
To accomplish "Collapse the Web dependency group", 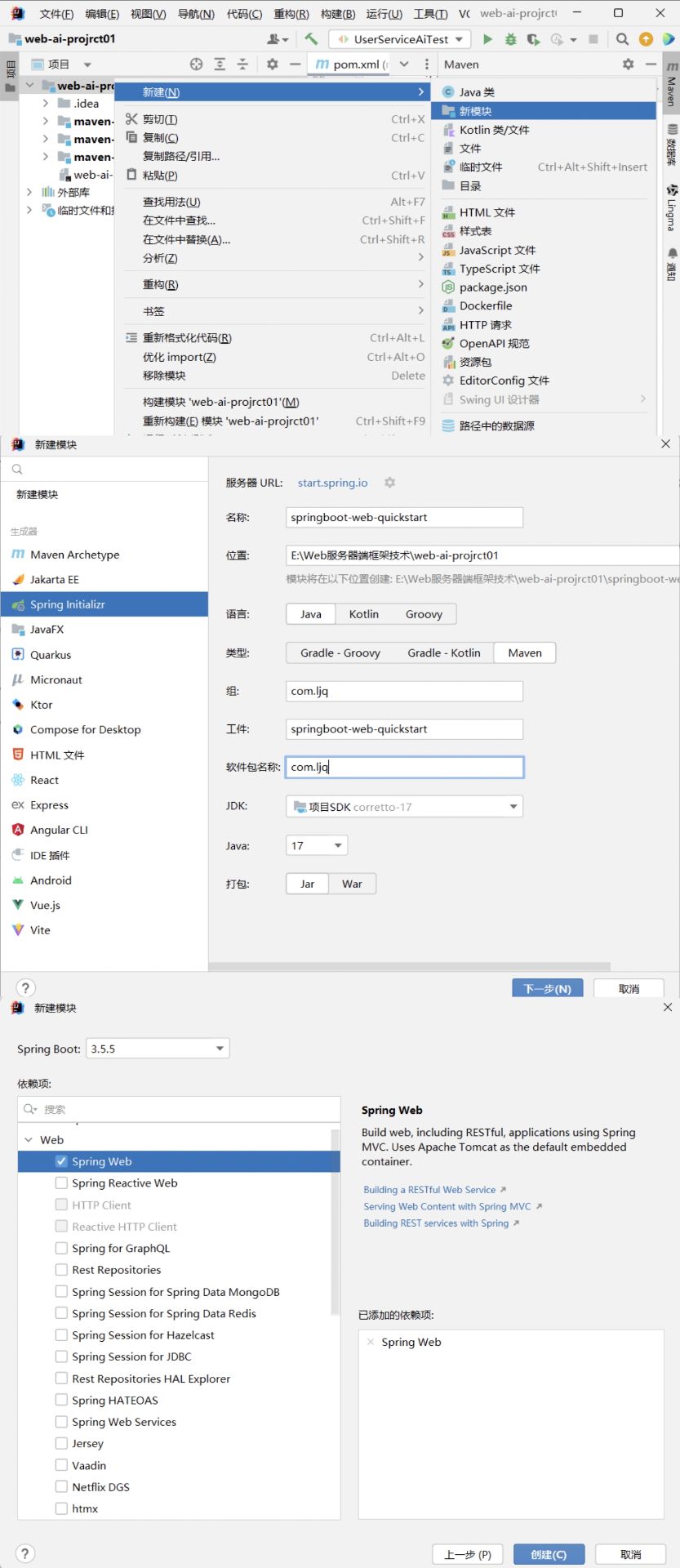I will (x=29, y=1139).
